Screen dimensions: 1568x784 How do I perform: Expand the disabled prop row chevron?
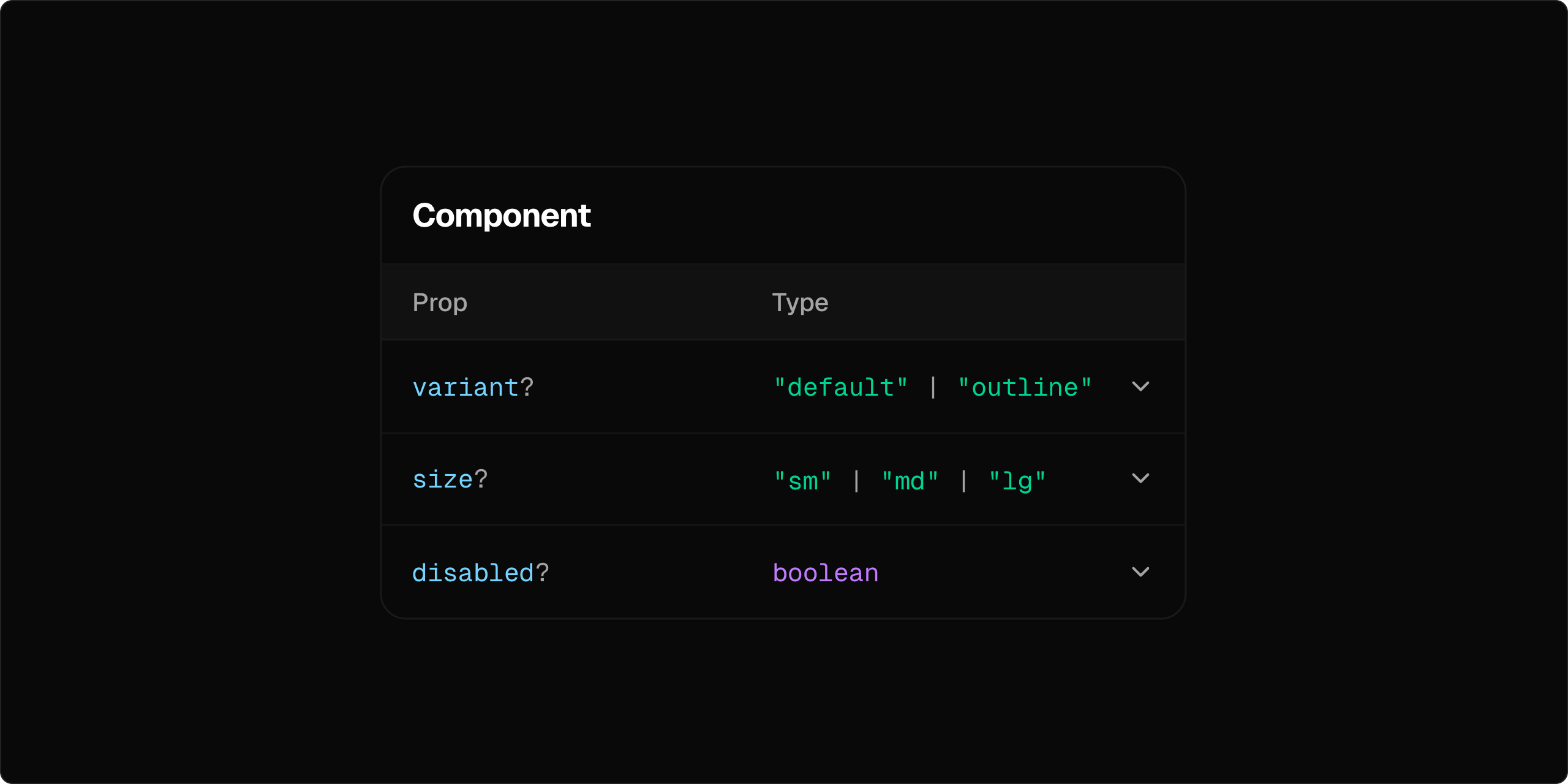click(x=1140, y=572)
